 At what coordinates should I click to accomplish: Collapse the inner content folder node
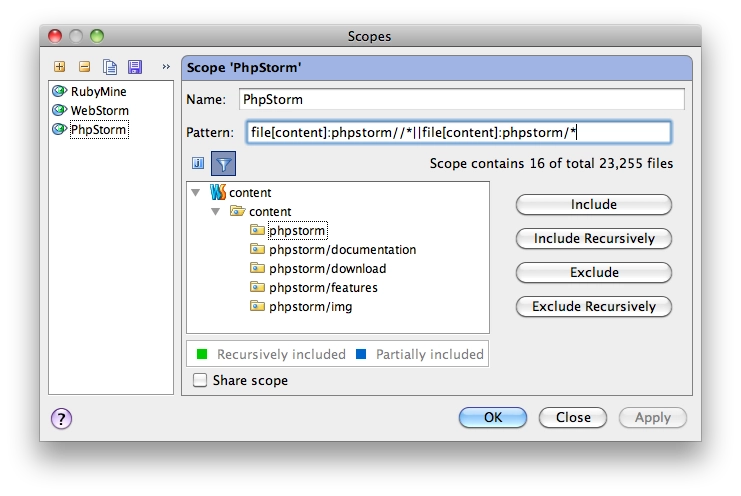click(x=215, y=212)
